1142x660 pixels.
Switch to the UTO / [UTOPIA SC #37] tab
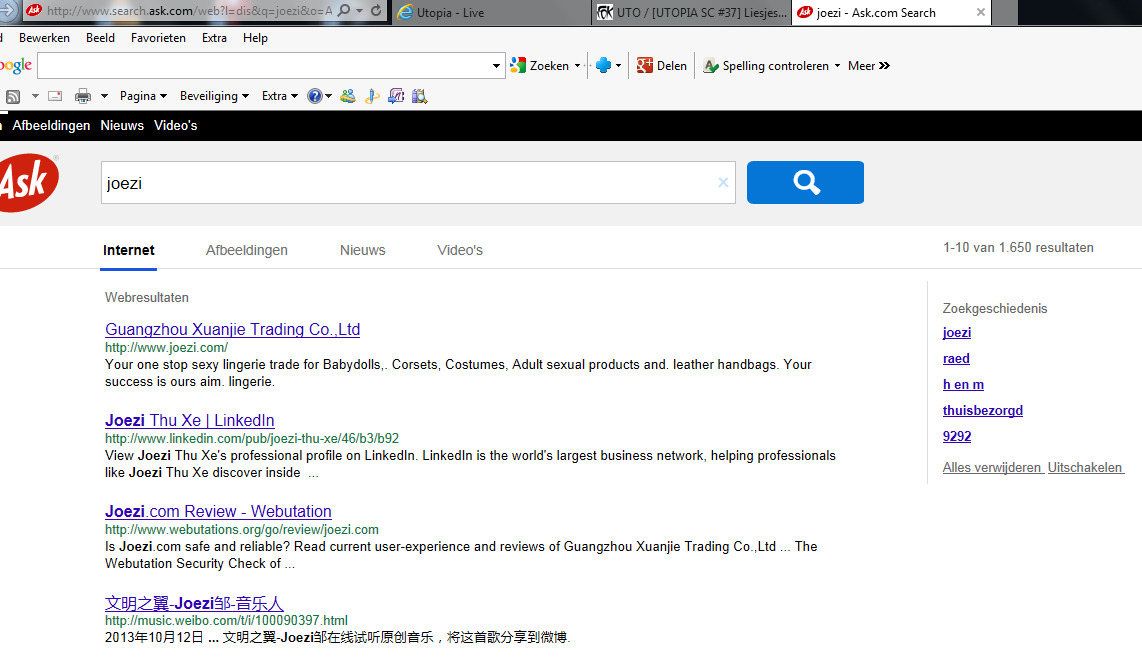pos(692,12)
